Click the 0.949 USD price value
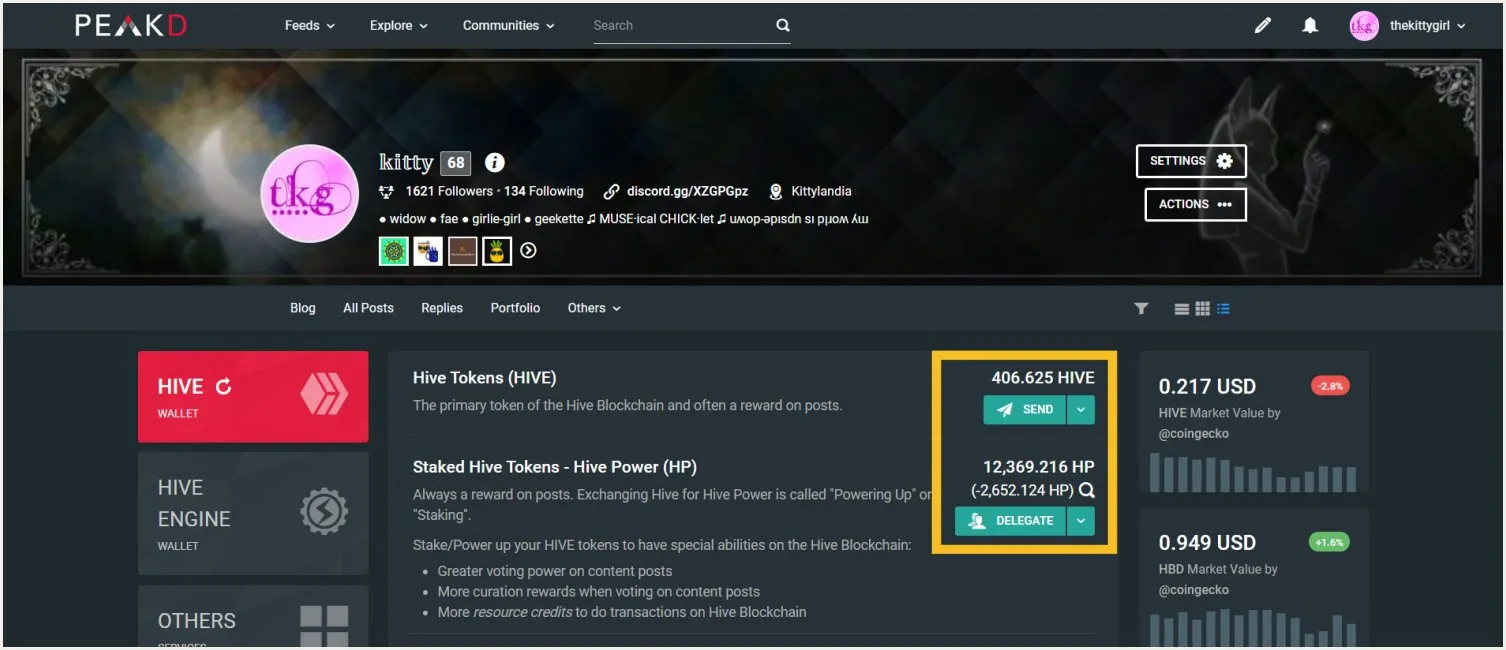Viewport: 1506px width, 650px height. click(x=1207, y=543)
